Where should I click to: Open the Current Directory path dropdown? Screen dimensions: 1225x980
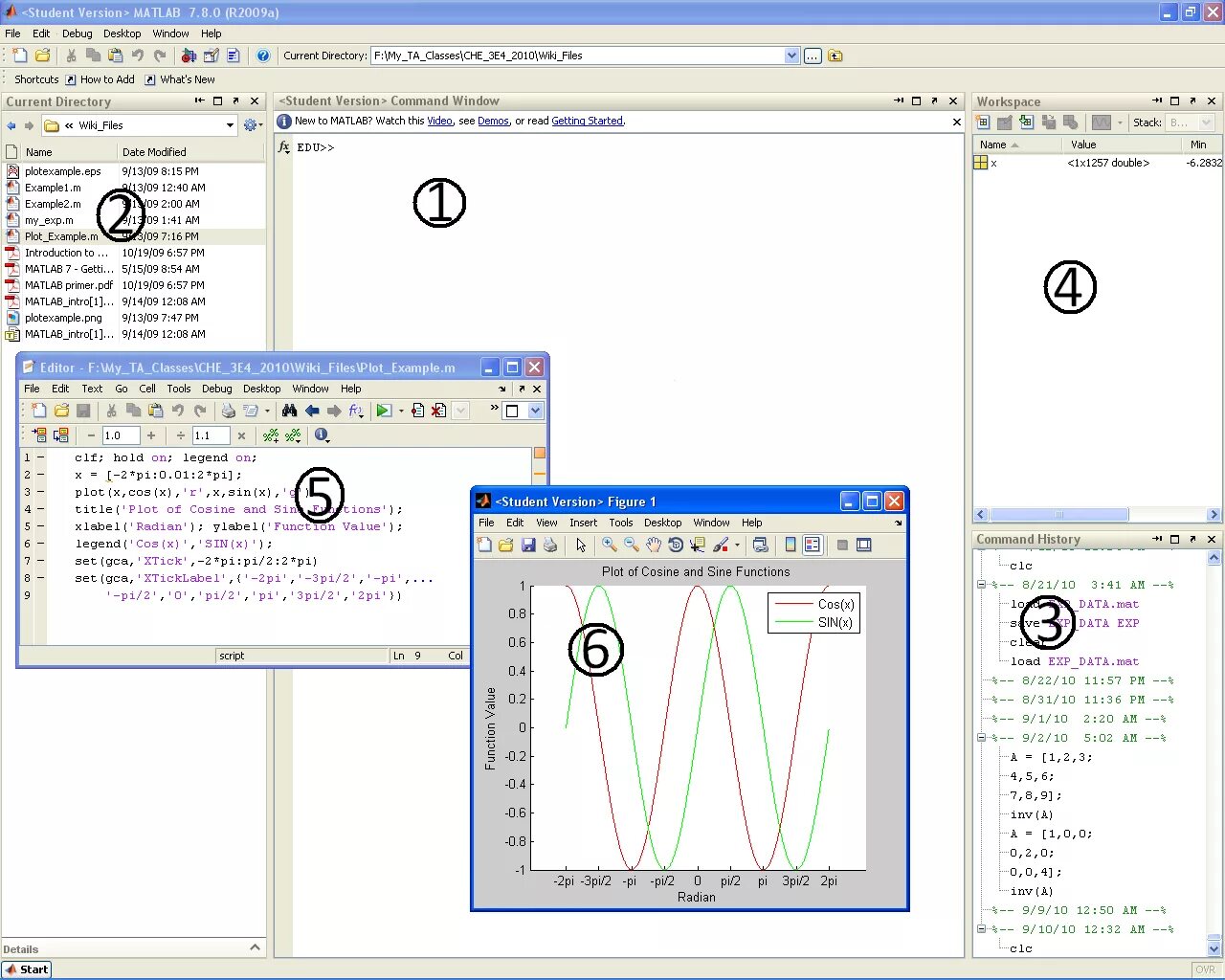click(791, 56)
